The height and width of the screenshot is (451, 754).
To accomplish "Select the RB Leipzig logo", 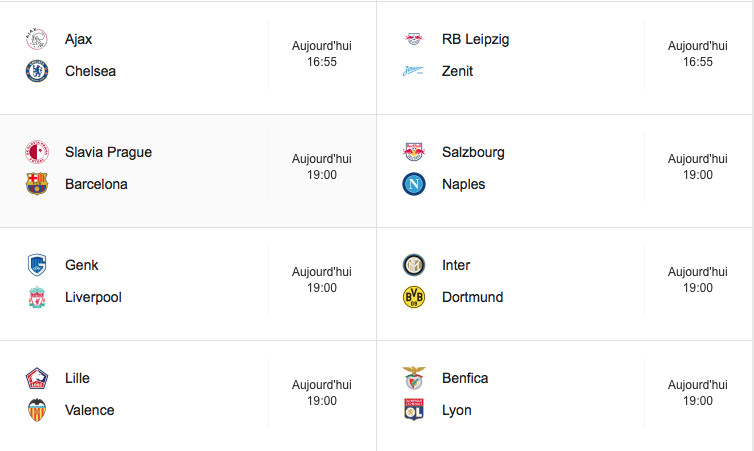I will click(413, 40).
